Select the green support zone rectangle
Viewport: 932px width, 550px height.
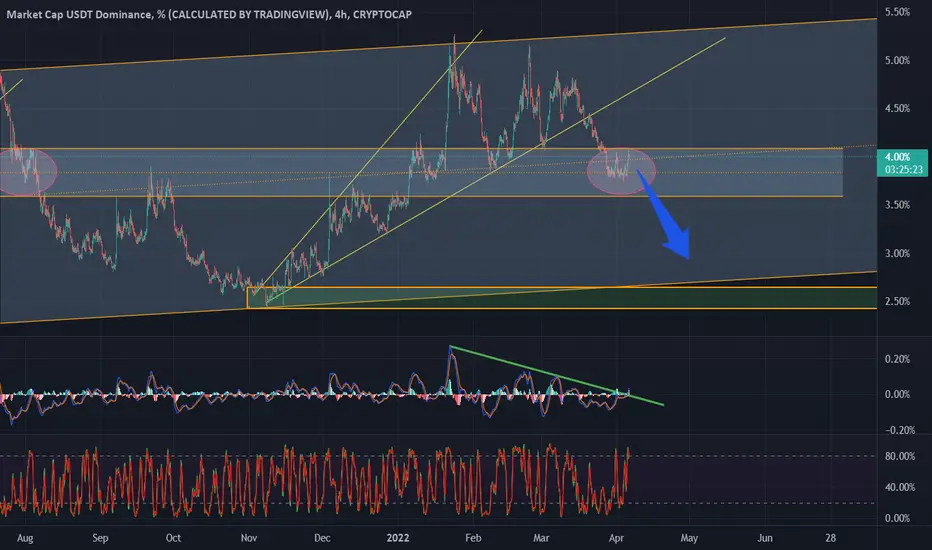point(562,298)
